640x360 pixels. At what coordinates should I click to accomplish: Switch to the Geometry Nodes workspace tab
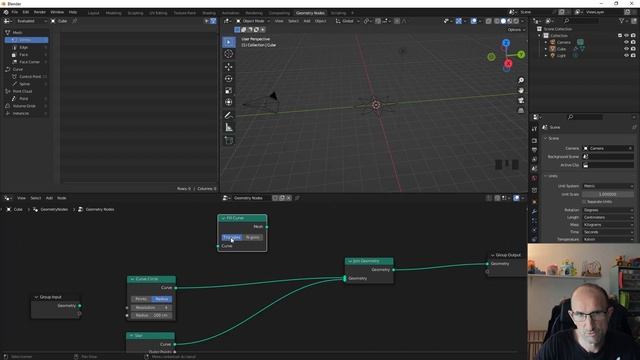coord(310,13)
